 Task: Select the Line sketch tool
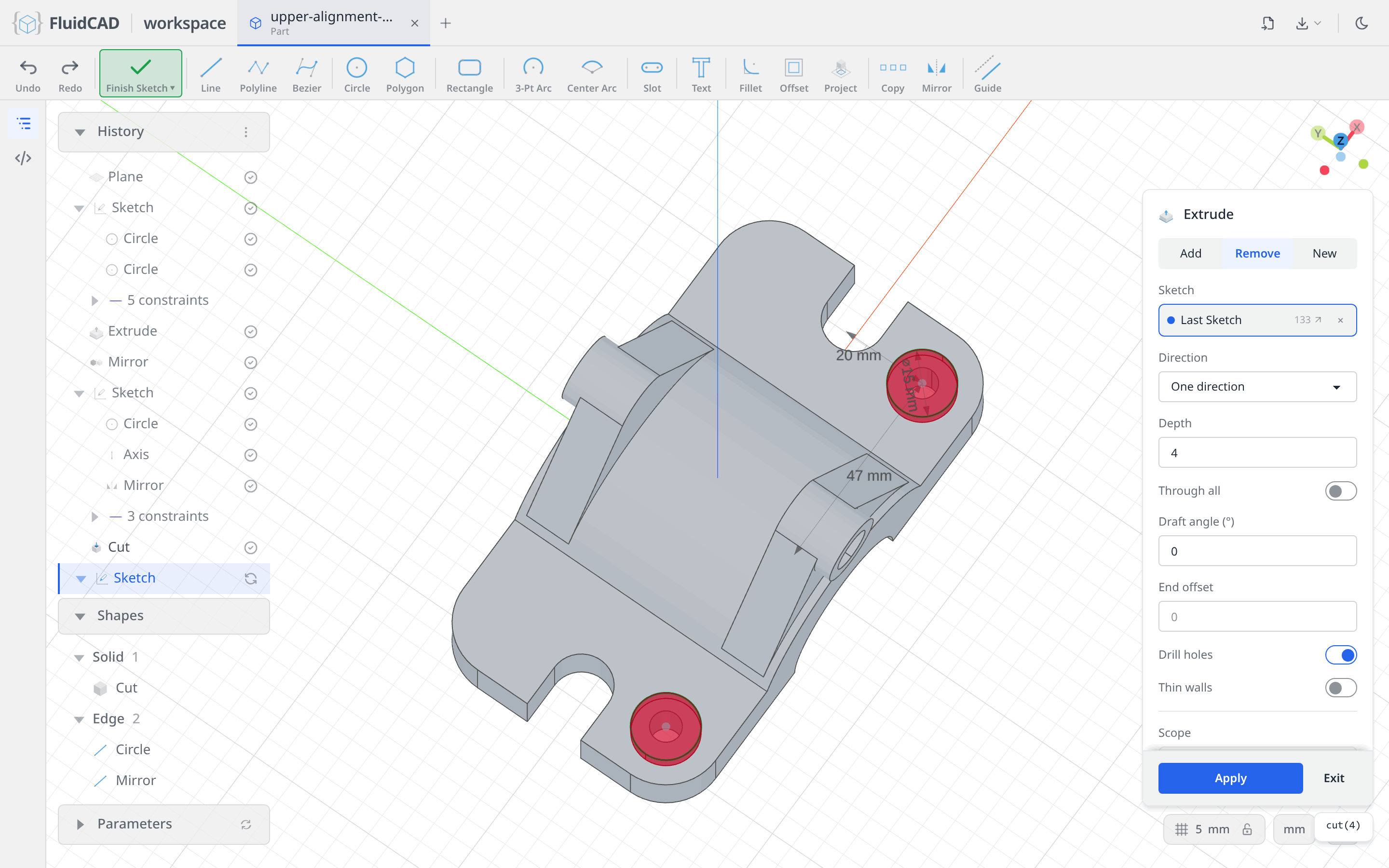[x=211, y=75]
